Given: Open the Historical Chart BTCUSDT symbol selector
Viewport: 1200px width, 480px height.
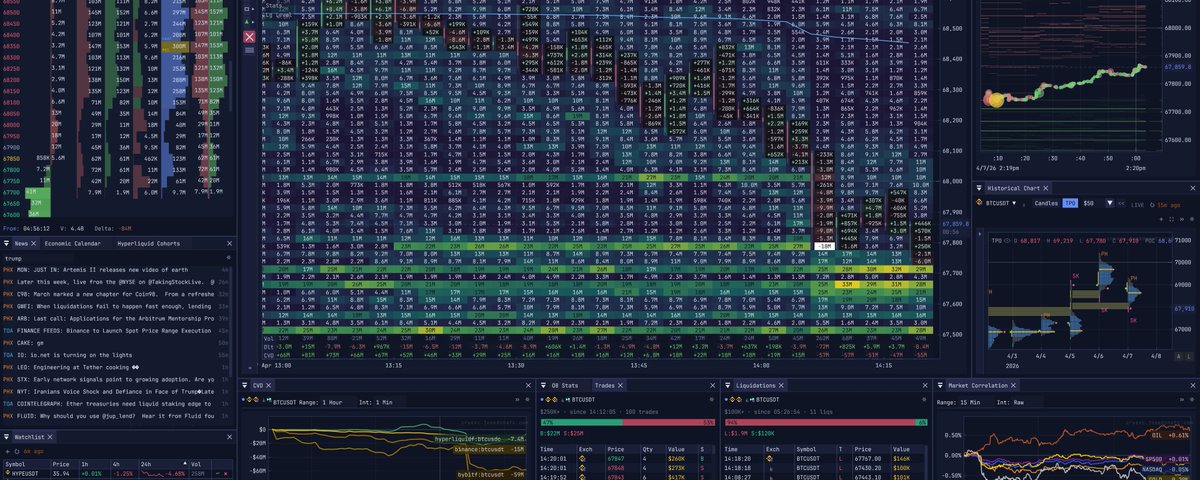Looking at the screenshot, I should (1001, 203).
